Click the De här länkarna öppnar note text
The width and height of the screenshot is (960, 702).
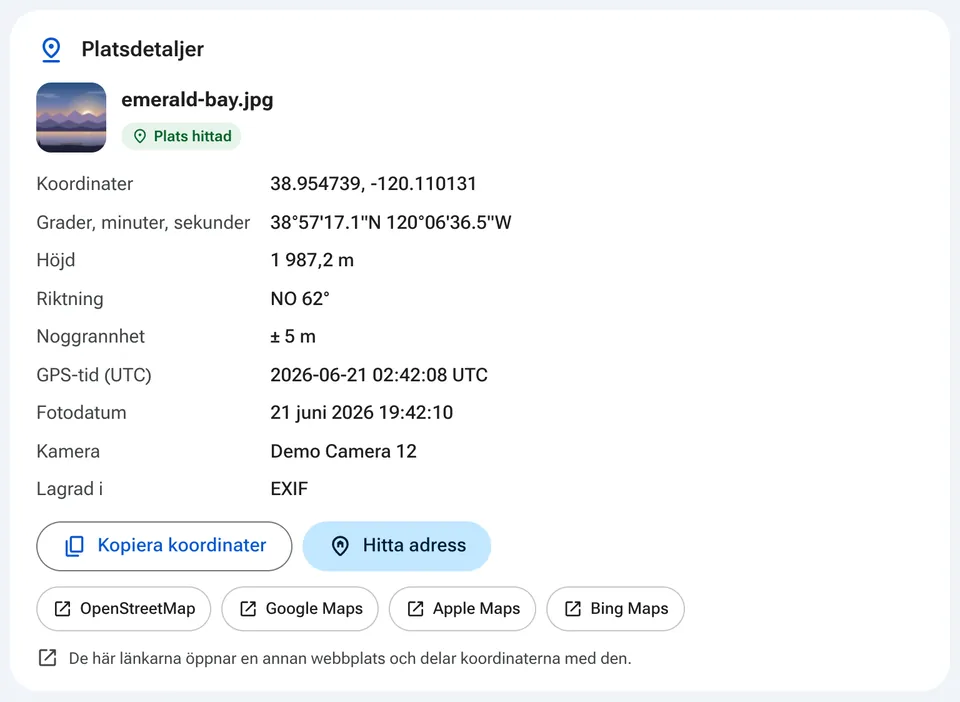(350, 659)
